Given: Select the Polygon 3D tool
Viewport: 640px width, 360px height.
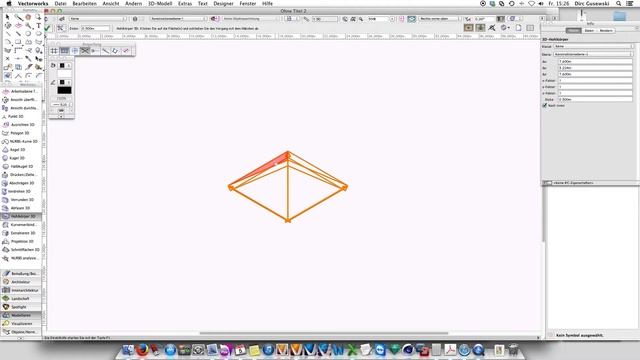Looking at the screenshot, I should pos(21,133).
